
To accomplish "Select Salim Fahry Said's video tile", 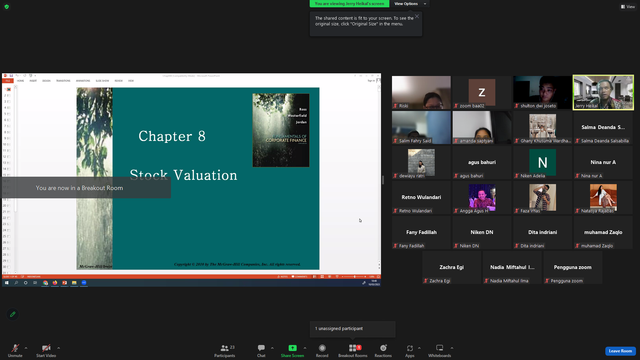I will 421,127.
